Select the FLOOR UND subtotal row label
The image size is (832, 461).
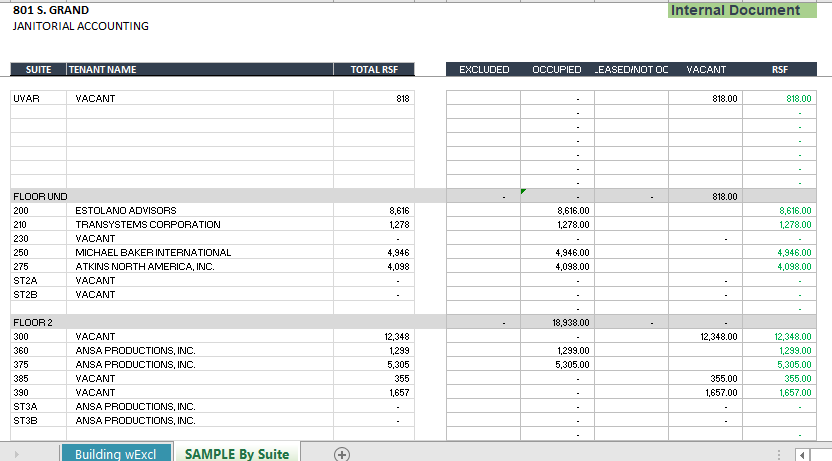[x=40, y=197]
